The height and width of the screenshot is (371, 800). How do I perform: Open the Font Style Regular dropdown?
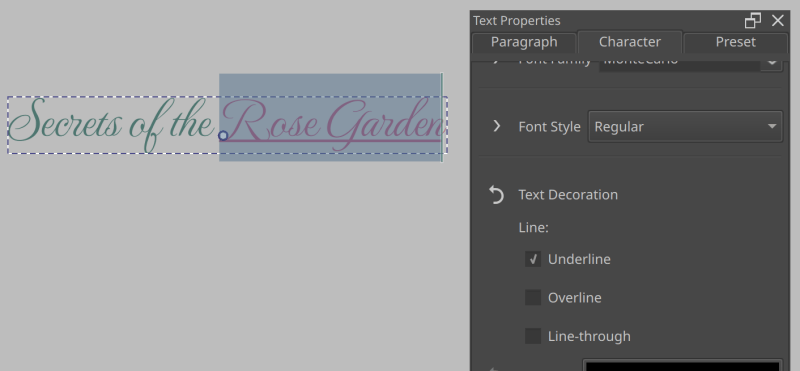pos(685,127)
